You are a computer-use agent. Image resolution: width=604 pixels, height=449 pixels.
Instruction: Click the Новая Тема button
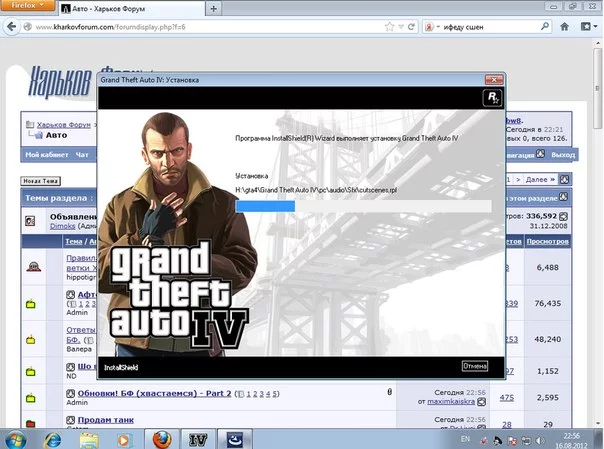point(40,181)
